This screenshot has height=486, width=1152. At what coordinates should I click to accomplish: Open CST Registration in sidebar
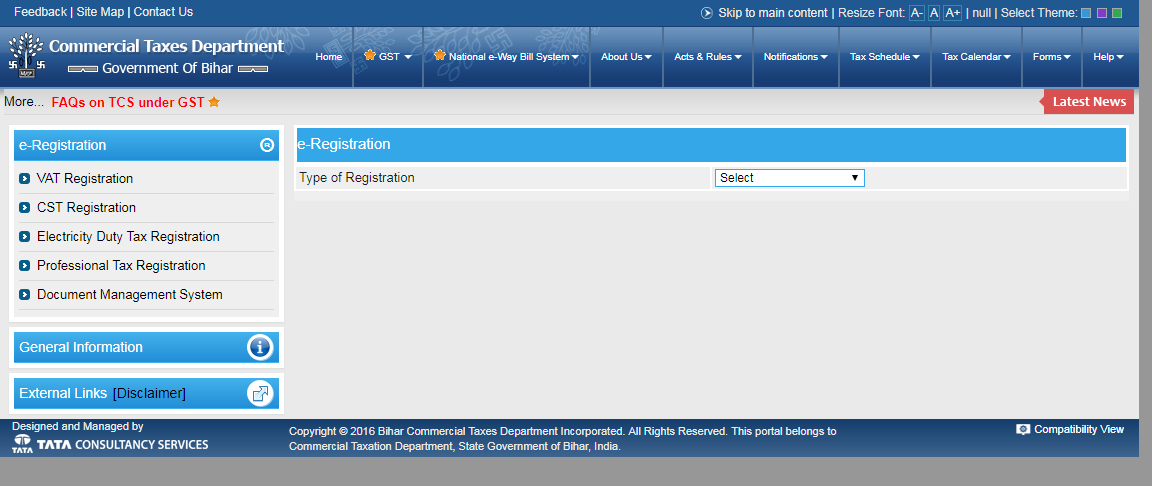87,208
